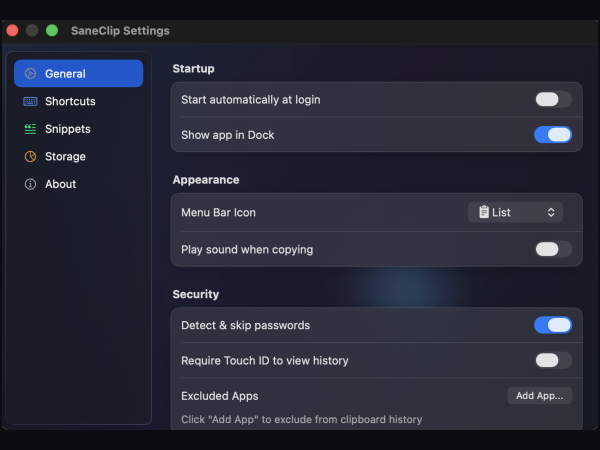Turn off Show app in Dock
Viewport: 600px width, 450px height.
(x=553, y=135)
